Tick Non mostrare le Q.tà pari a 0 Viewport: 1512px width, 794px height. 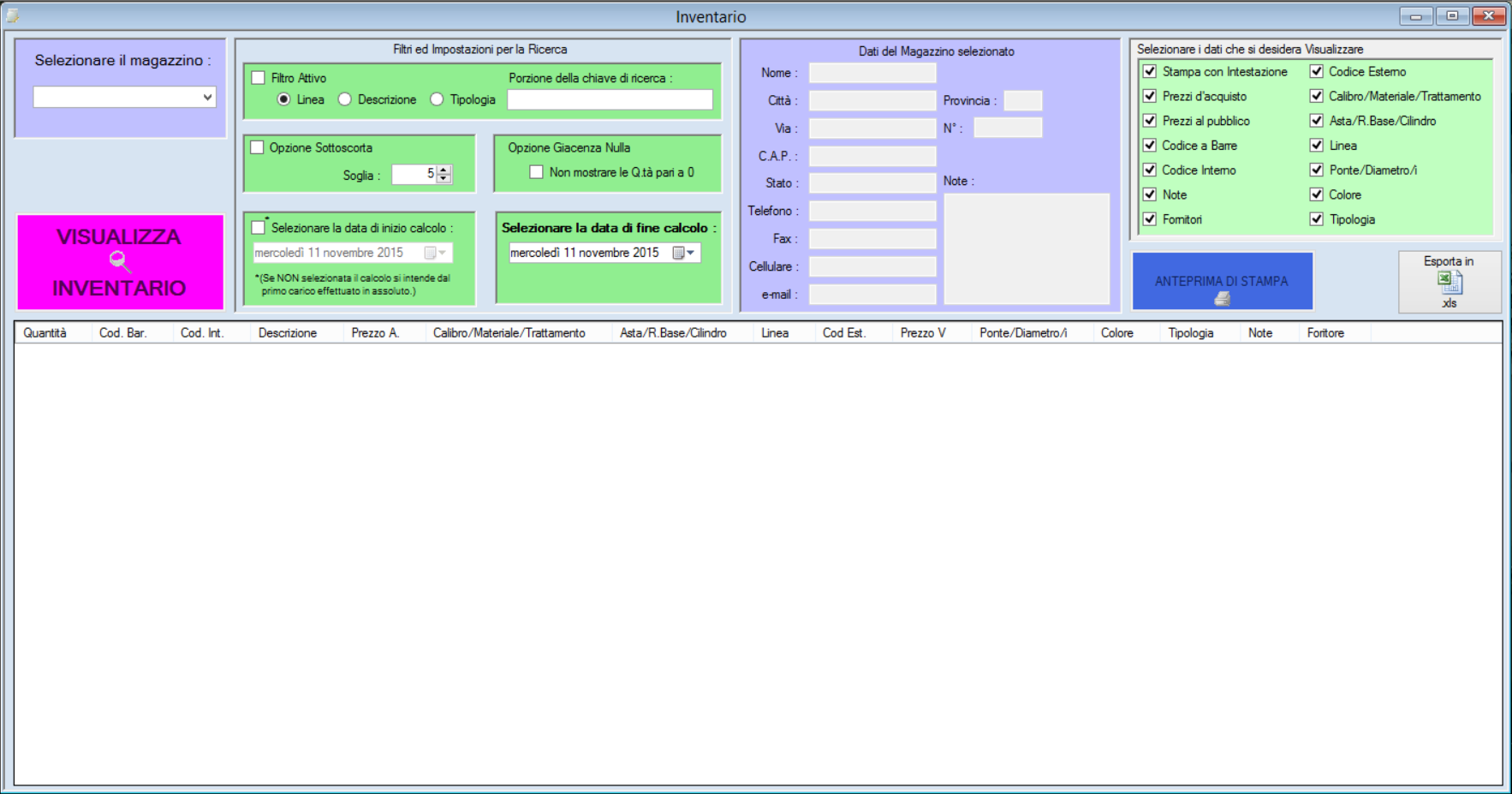536,172
